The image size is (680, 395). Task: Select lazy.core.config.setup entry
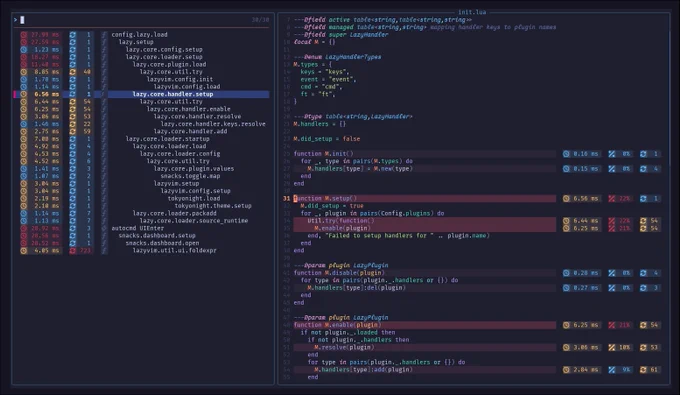(x=164, y=49)
